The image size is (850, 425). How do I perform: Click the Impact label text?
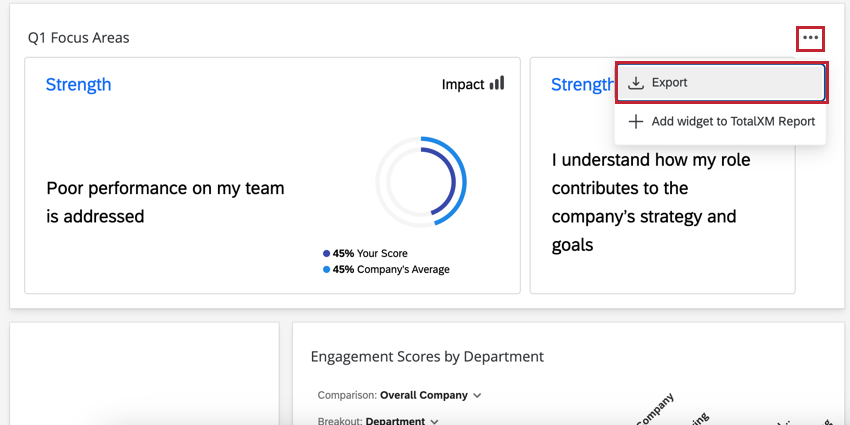coord(463,85)
